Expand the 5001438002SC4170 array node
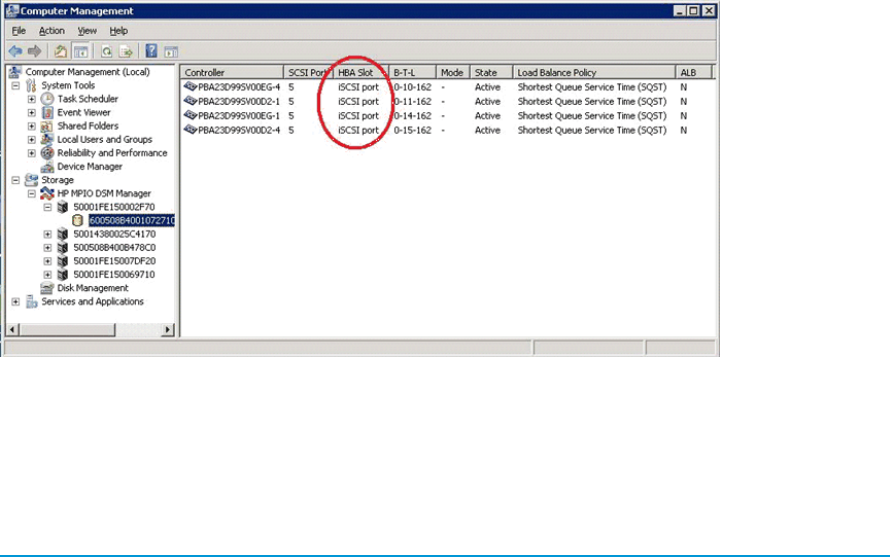Image resolution: width=890 pixels, height=557 pixels. click(48, 234)
